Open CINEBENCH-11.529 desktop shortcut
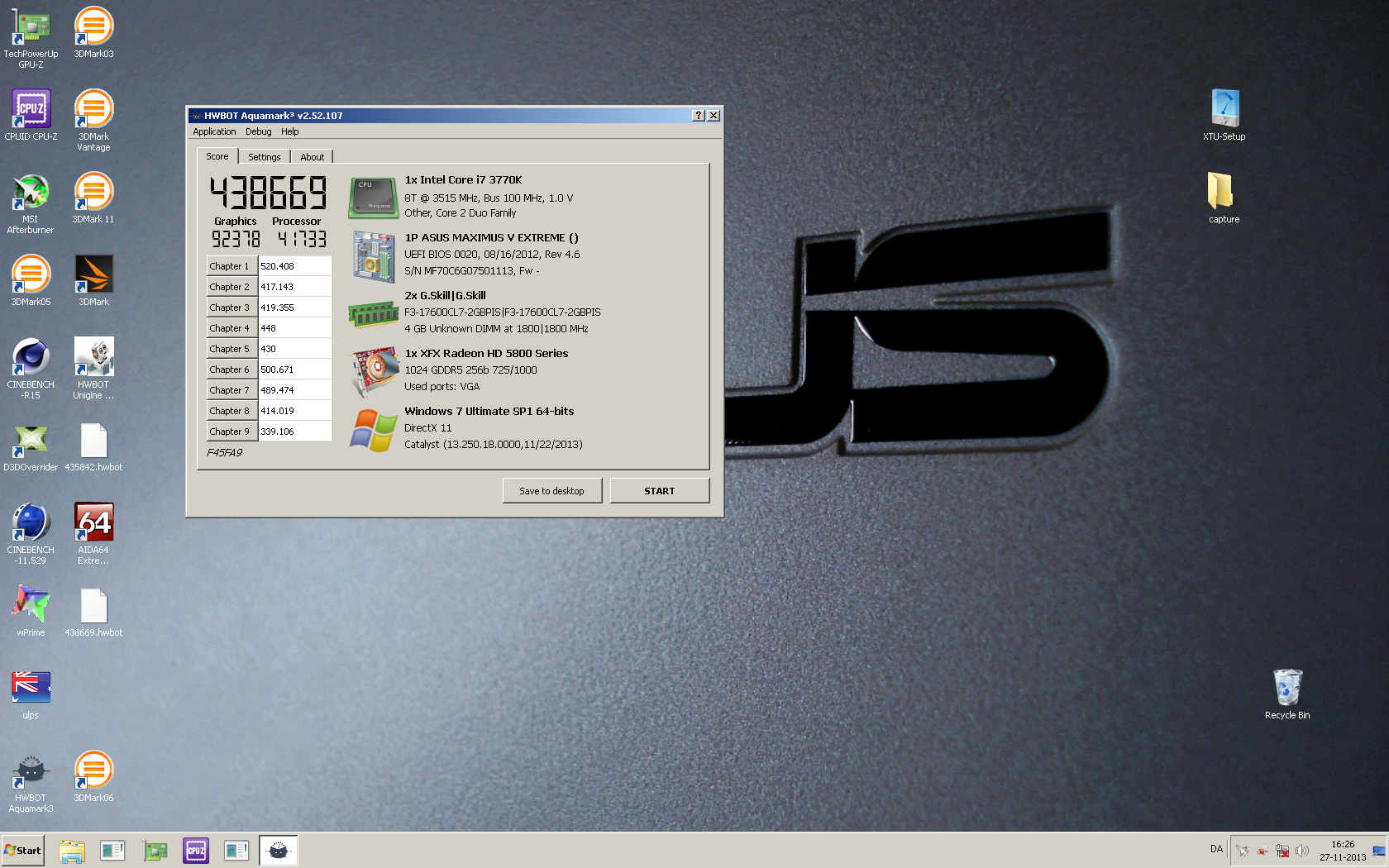This screenshot has height=868, width=1389. (31, 534)
